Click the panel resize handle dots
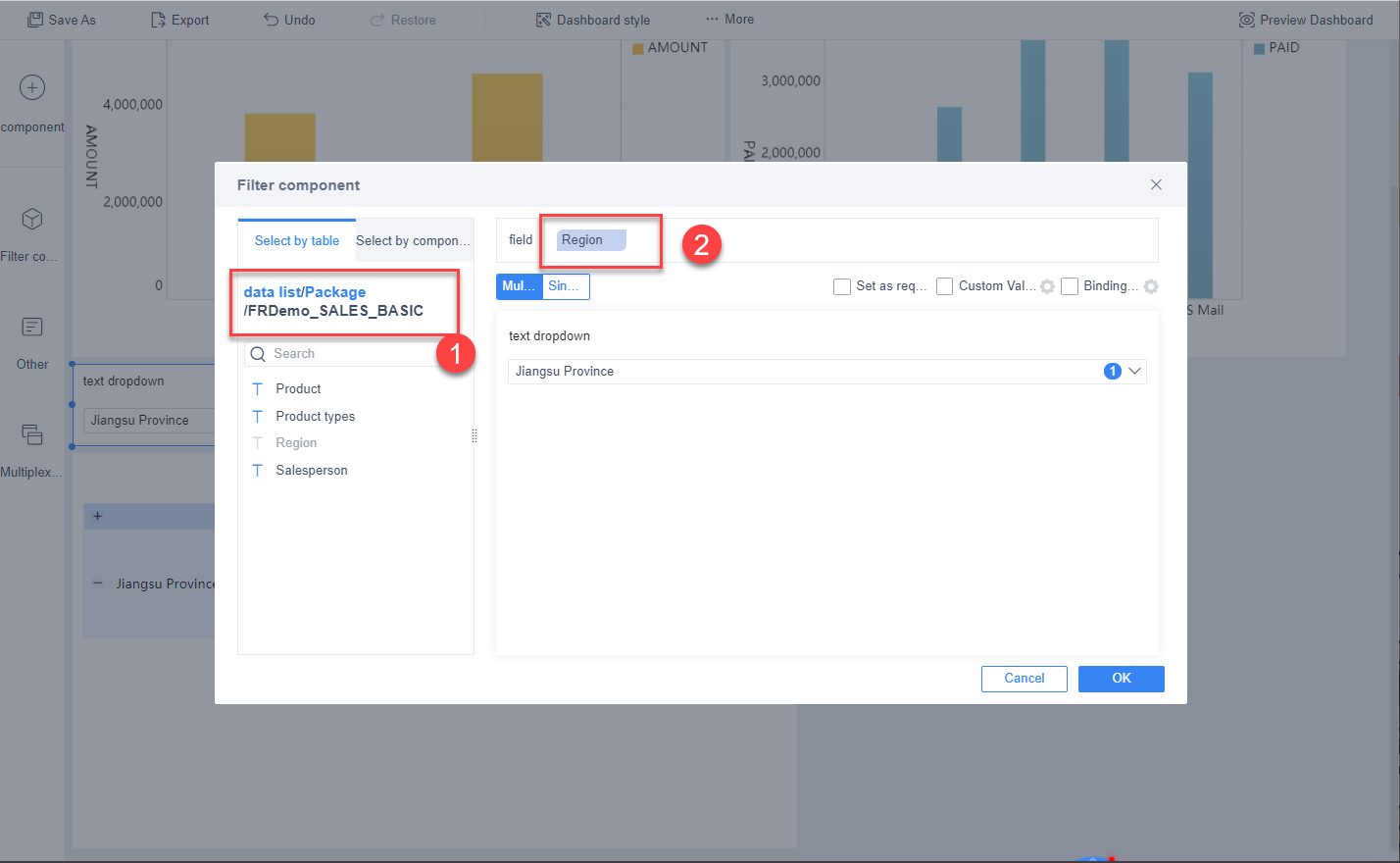 (x=475, y=436)
